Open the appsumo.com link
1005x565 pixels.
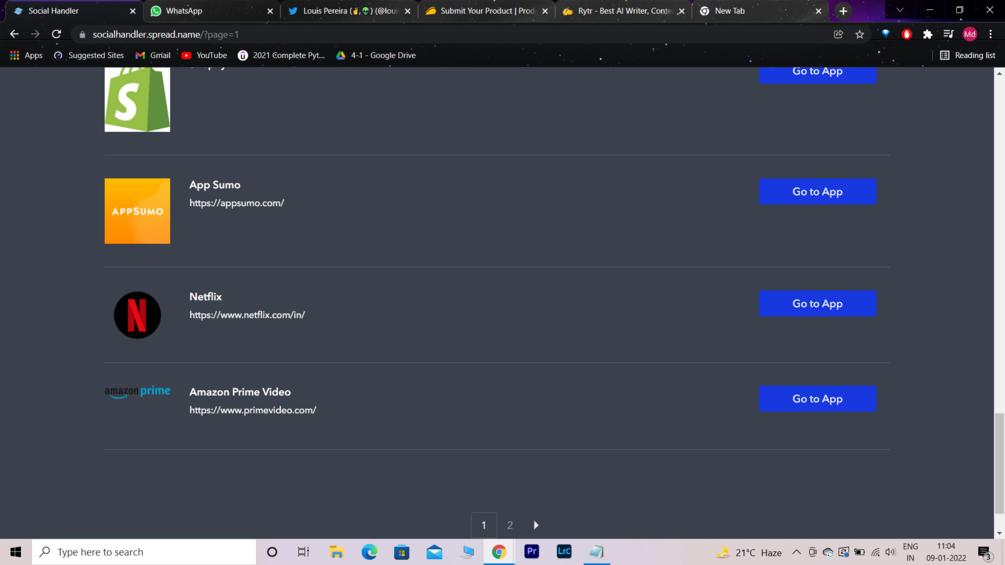click(237, 203)
